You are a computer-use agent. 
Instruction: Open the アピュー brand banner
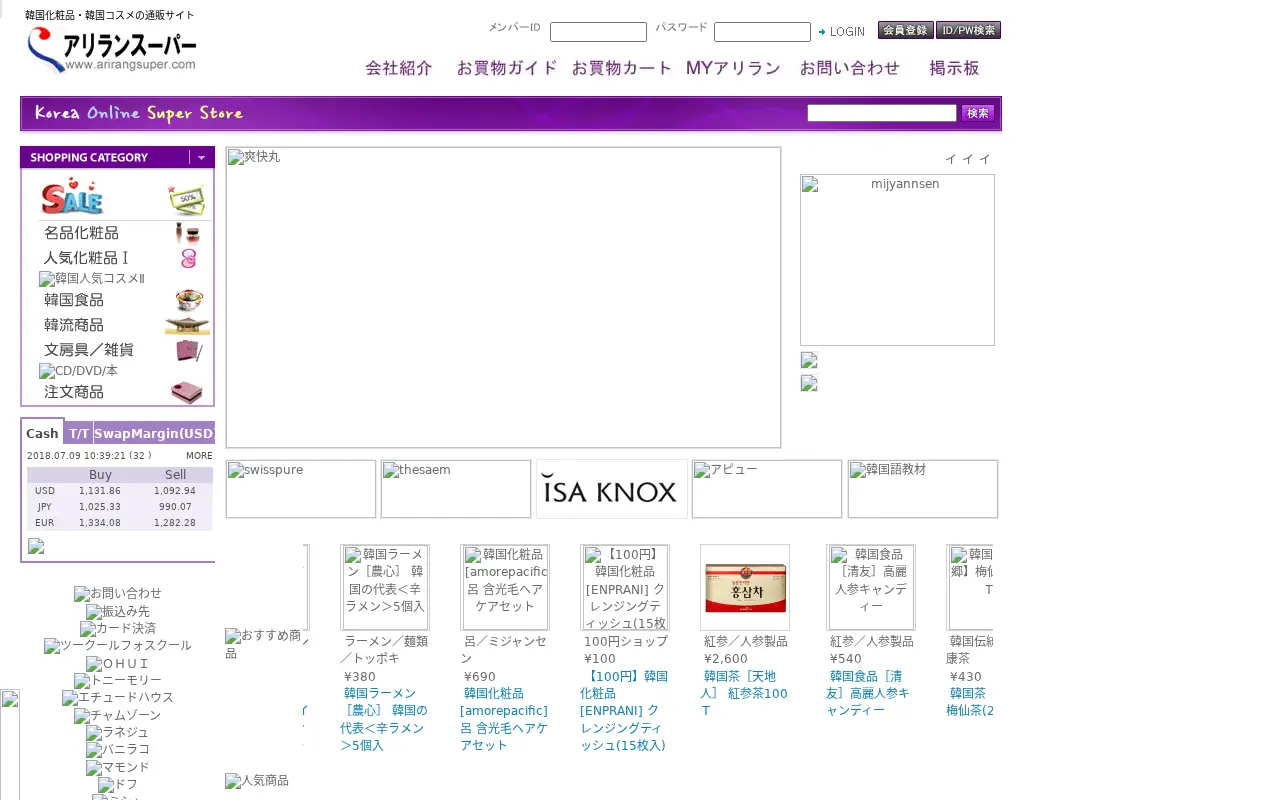[767, 489]
